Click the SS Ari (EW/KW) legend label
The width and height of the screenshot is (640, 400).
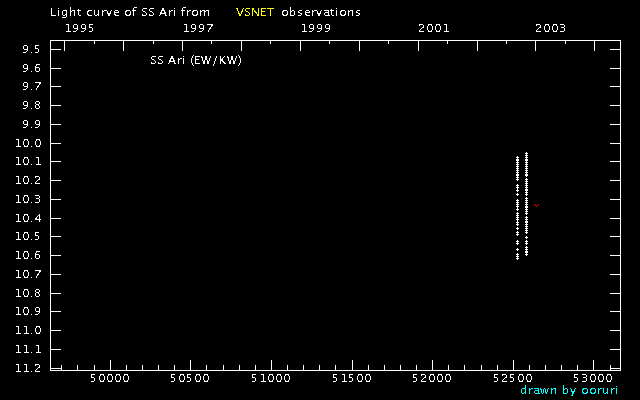pos(196,60)
